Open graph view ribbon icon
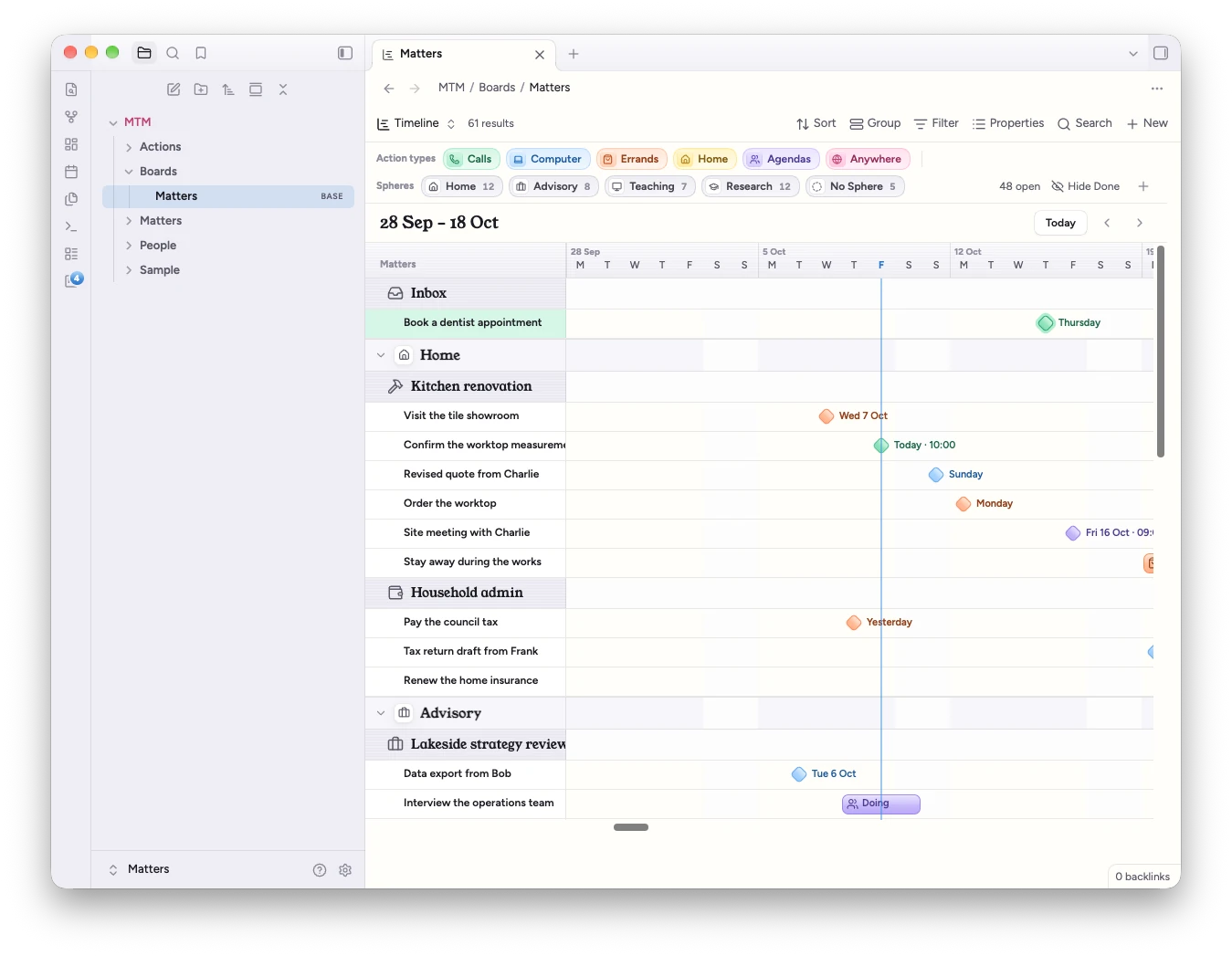The height and width of the screenshot is (956, 1232). [x=71, y=117]
